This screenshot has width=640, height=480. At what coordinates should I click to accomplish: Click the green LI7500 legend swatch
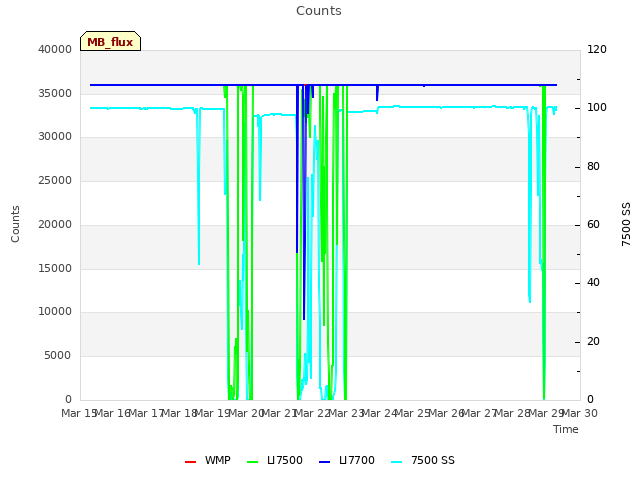(253, 462)
